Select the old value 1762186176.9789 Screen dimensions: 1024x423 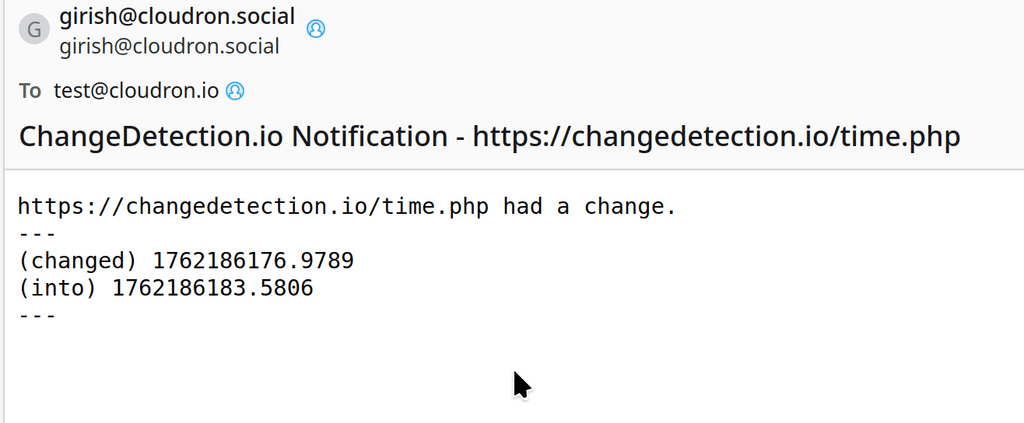tap(253, 261)
